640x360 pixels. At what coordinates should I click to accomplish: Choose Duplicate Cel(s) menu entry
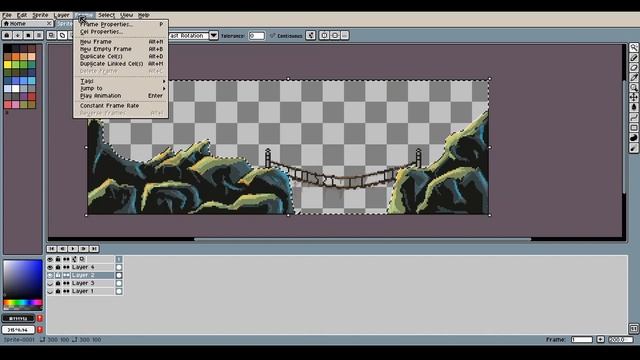121,56
